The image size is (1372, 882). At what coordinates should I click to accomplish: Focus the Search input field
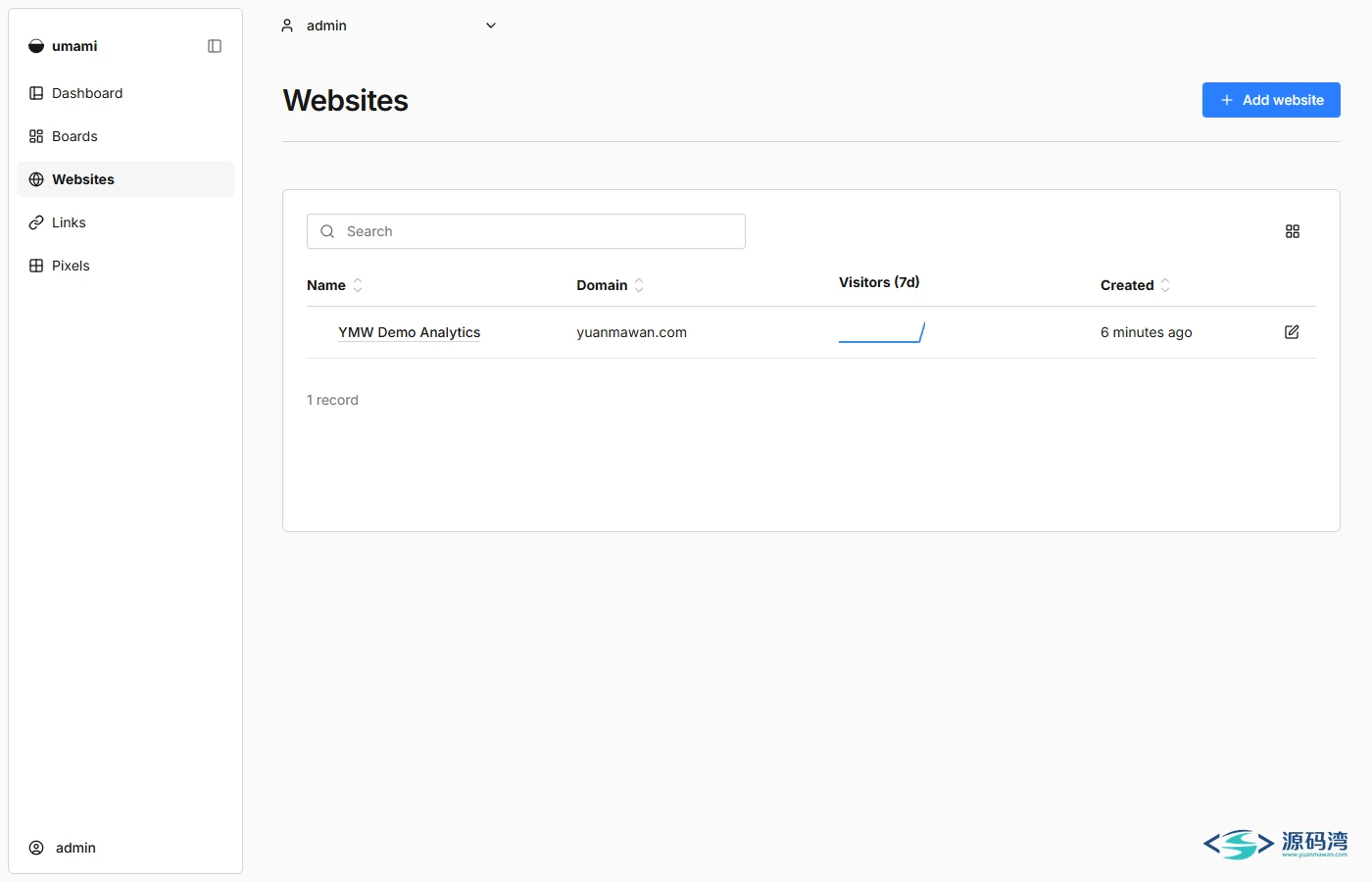526,231
